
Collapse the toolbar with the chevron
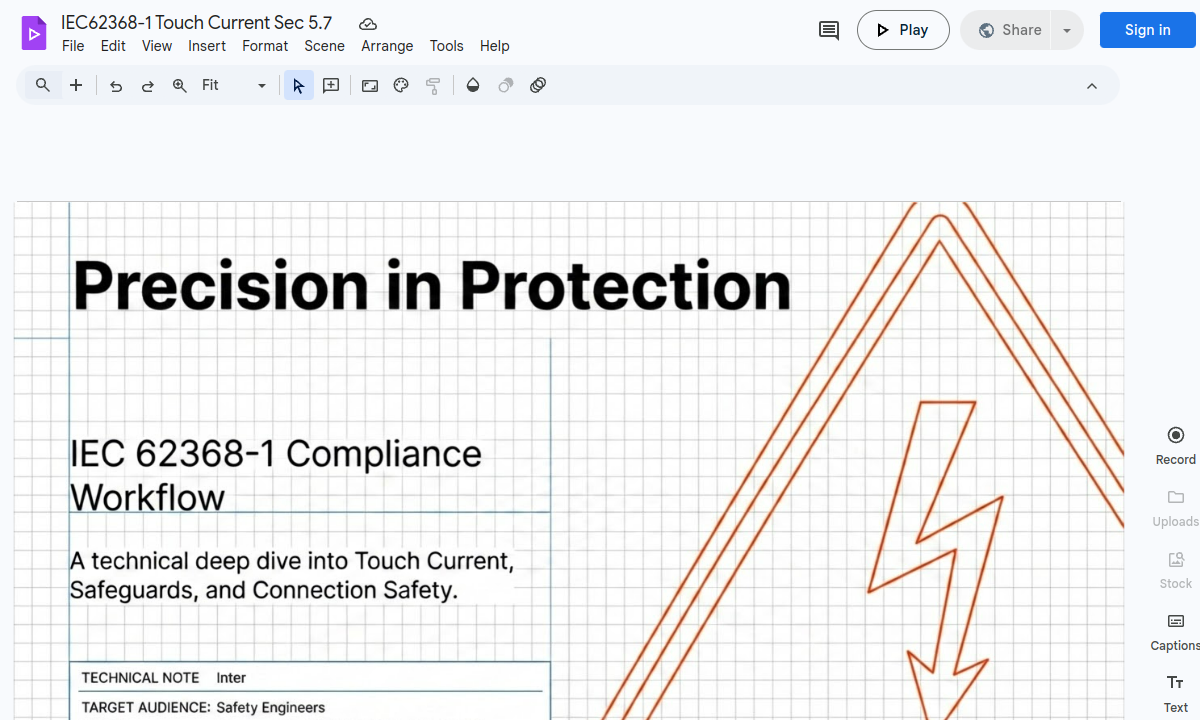[x=1092, y=85]
